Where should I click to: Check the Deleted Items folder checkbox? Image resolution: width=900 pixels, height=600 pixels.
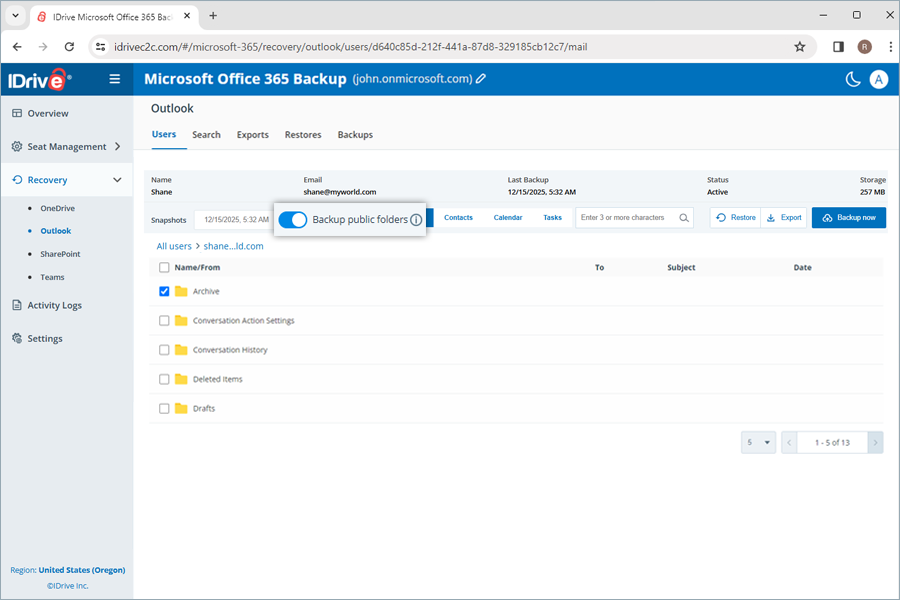pyautogui.click(x=164, y=379)
